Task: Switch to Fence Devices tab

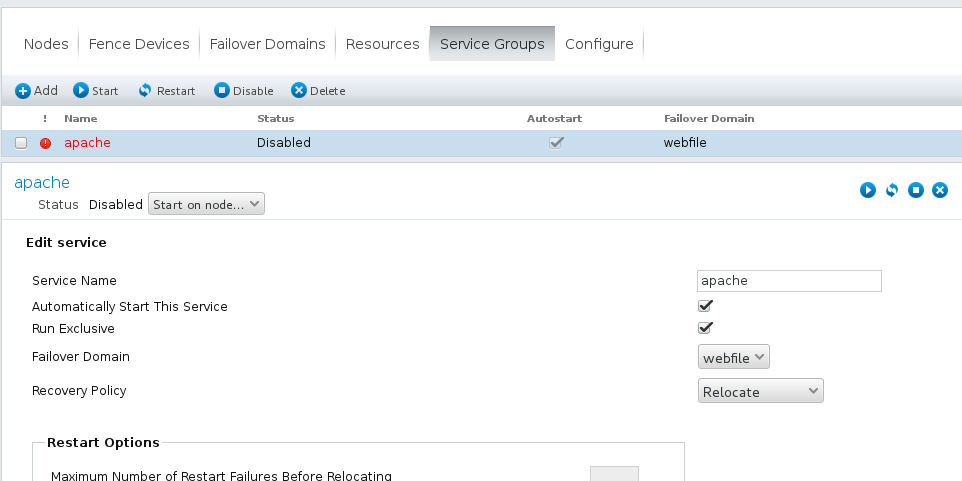Action: coord(139,44)
